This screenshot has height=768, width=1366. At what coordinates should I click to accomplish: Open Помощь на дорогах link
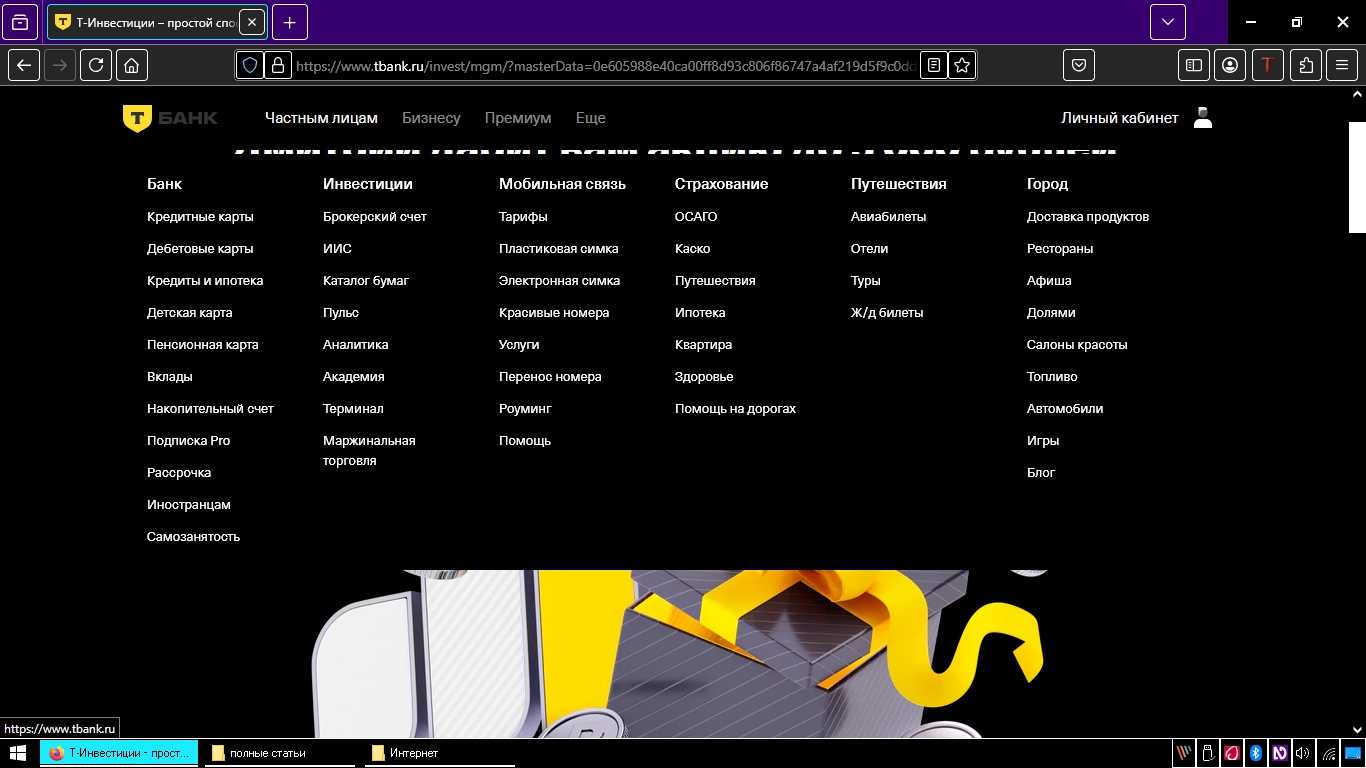point(736,409)
